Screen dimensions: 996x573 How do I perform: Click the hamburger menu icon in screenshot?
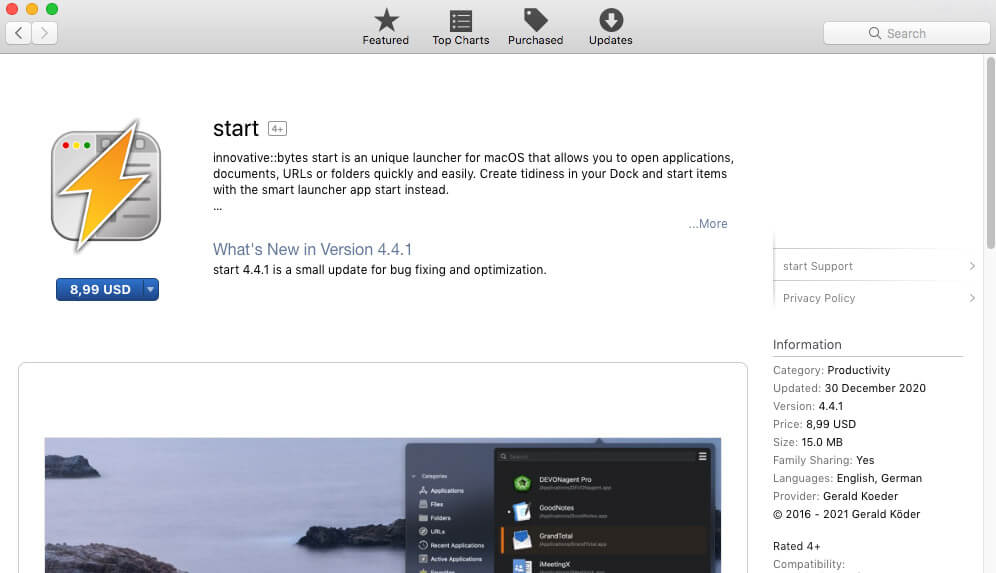click(x=702, y=456)
